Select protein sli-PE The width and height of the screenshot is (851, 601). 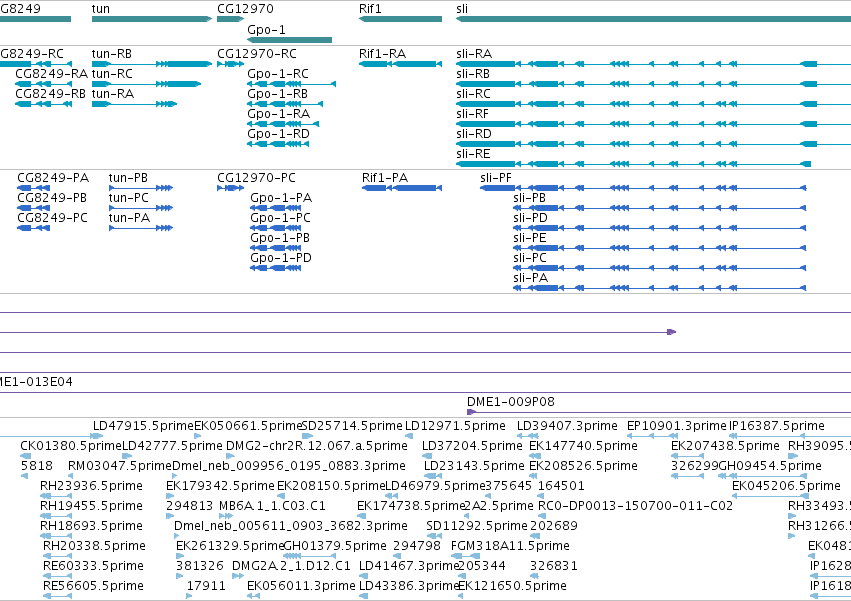(x=659, y=248)
